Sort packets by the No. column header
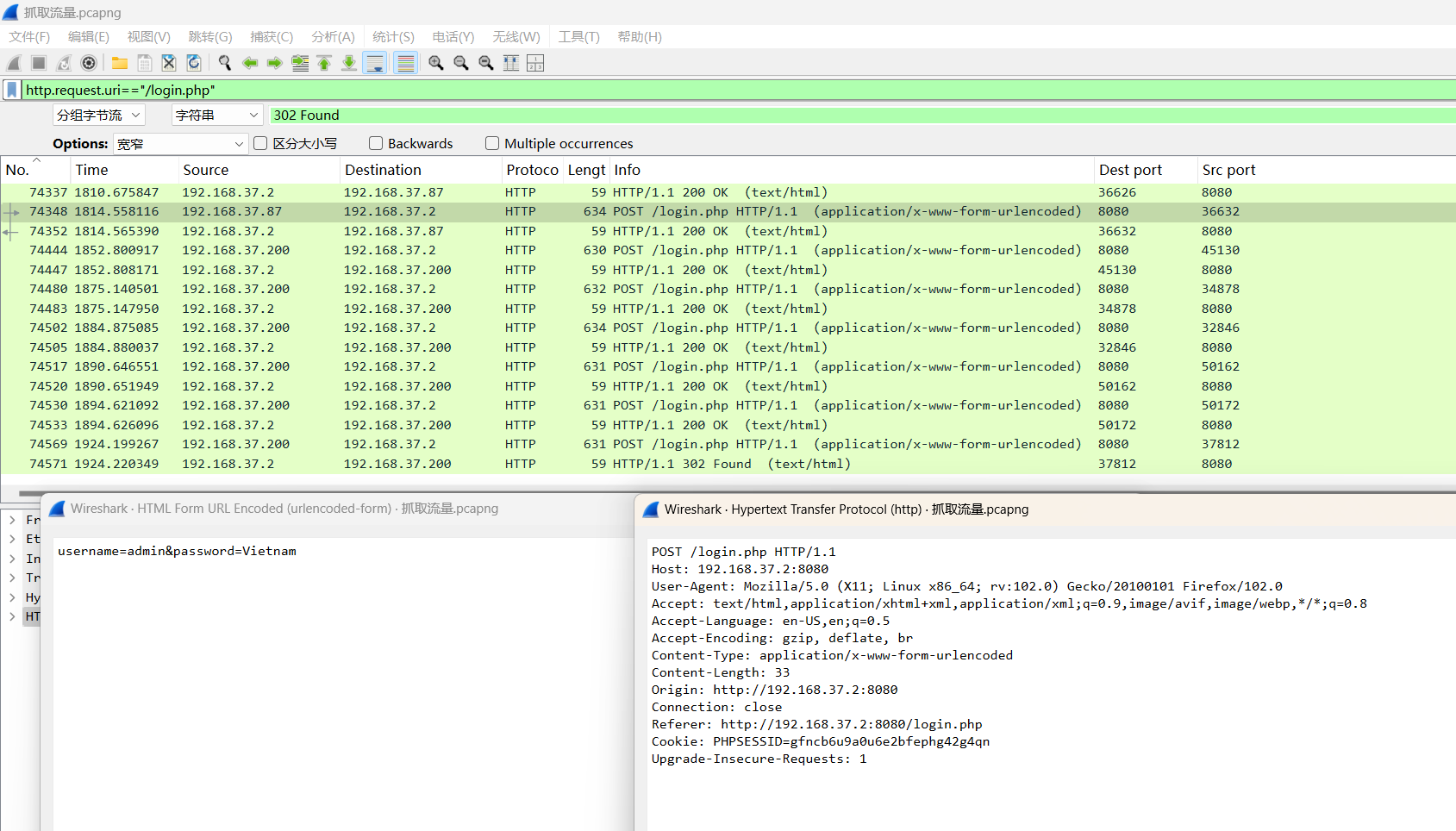Image resolution: width=1456 pixels, height=831 pixels. point(34,170)
